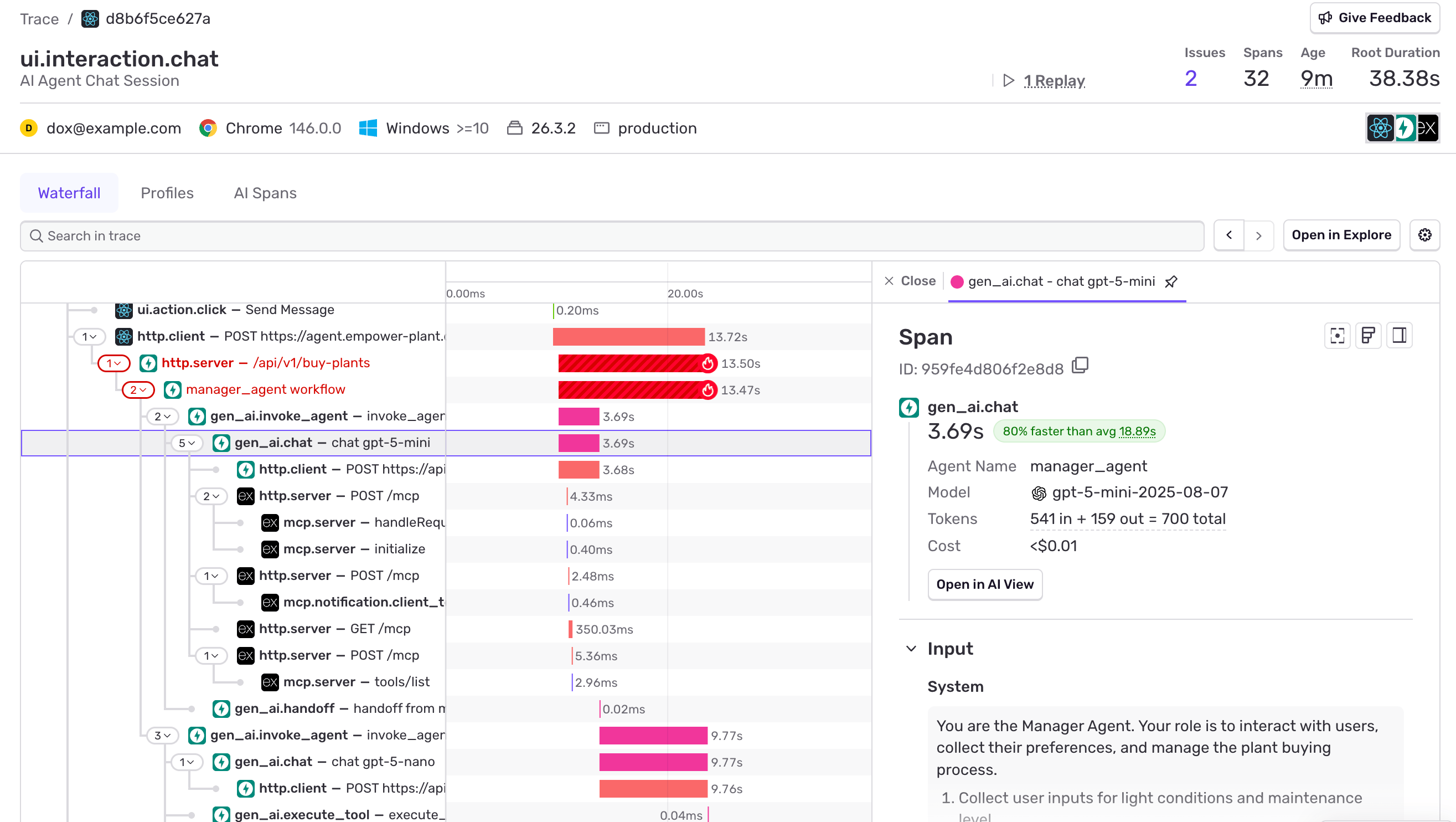The image size is (1456, 822).
Task: Click the Express platform icon at top right
Action: tap(1427, 128)
